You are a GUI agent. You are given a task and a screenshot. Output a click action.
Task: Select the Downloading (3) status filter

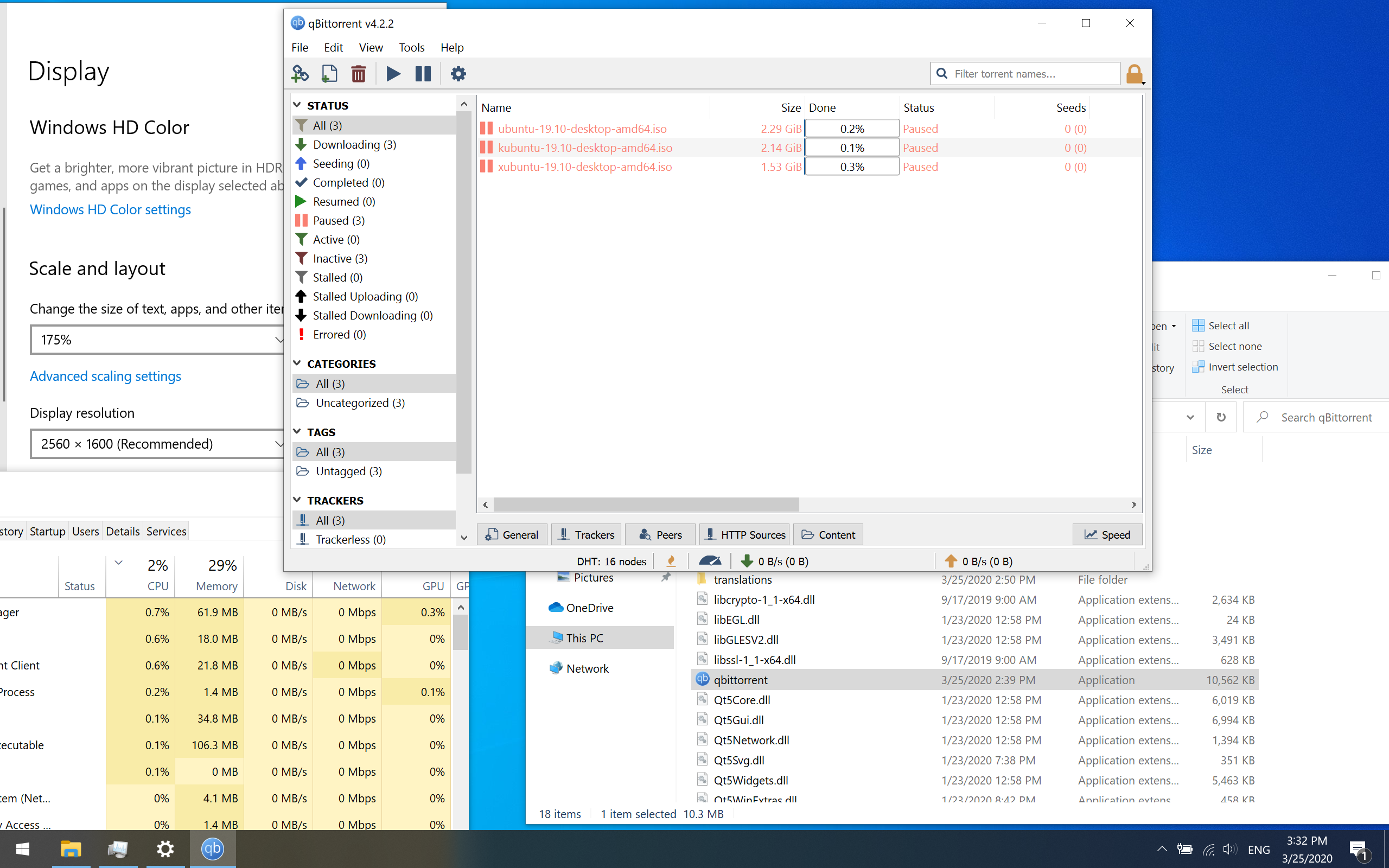point(374,144)
